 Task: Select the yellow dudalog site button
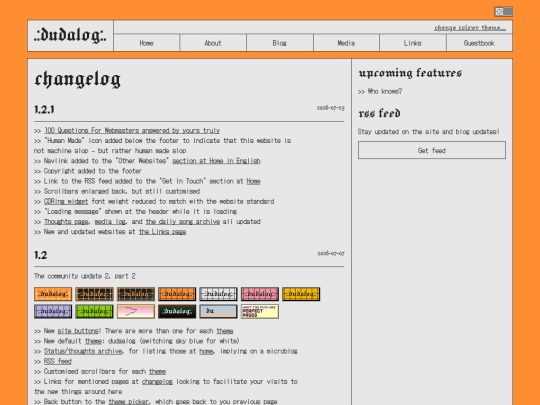(301, 294)
